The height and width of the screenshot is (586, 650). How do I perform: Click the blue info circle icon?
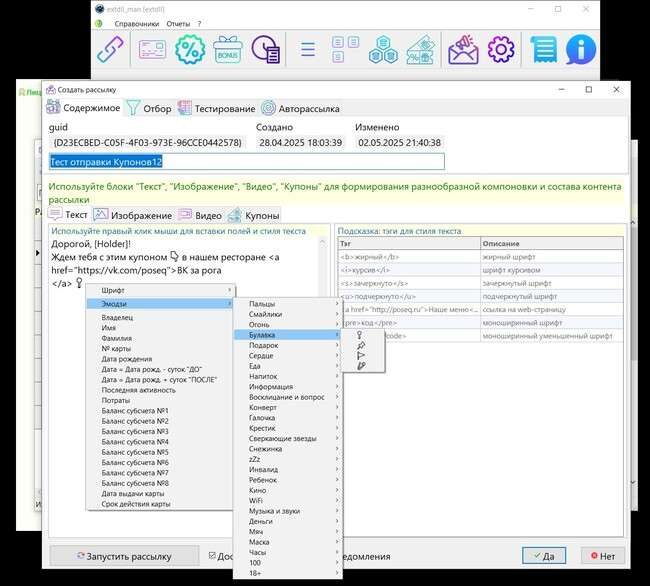click(x=581, y=49)
